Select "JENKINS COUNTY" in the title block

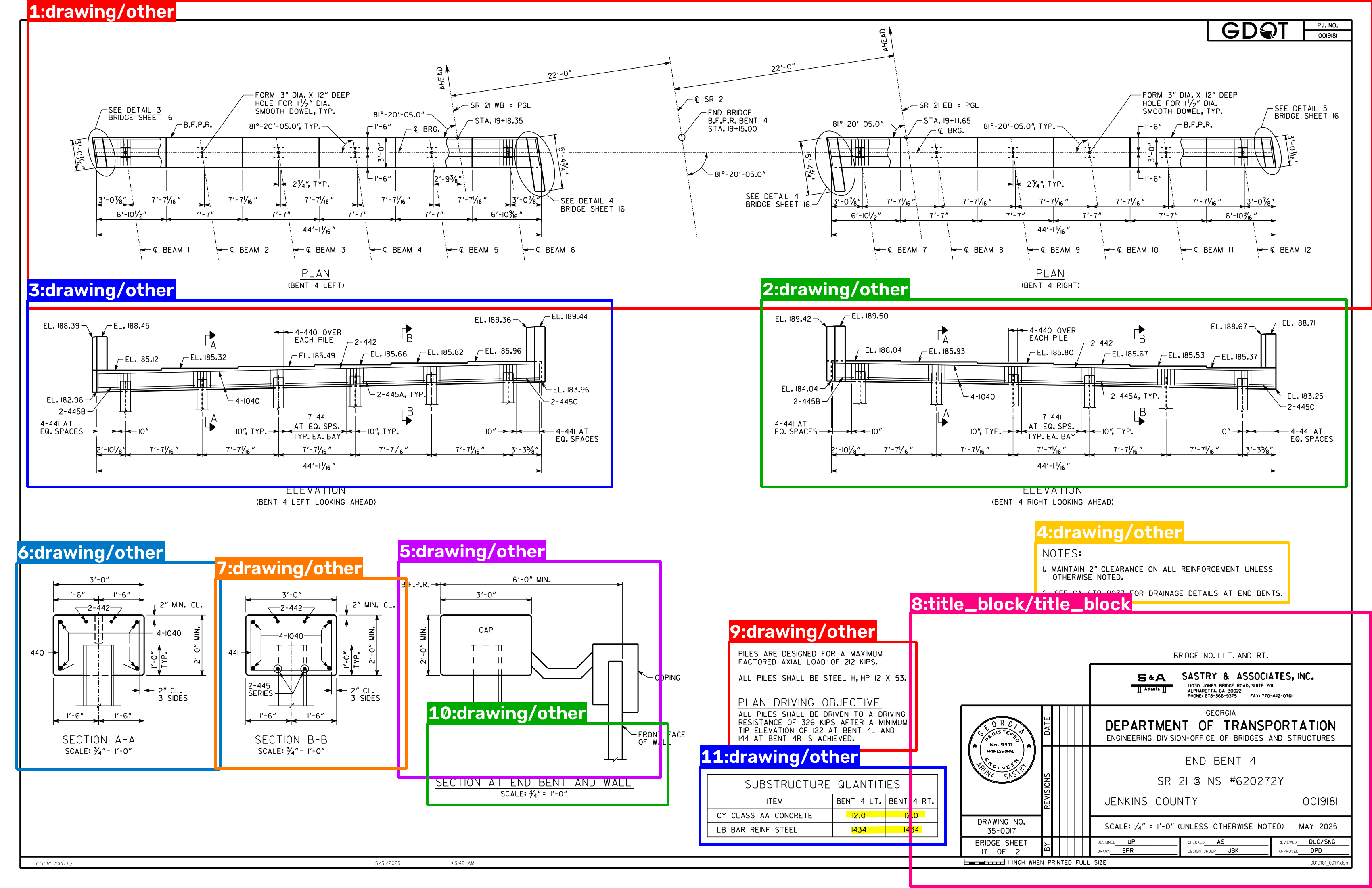pos(1150,802)
